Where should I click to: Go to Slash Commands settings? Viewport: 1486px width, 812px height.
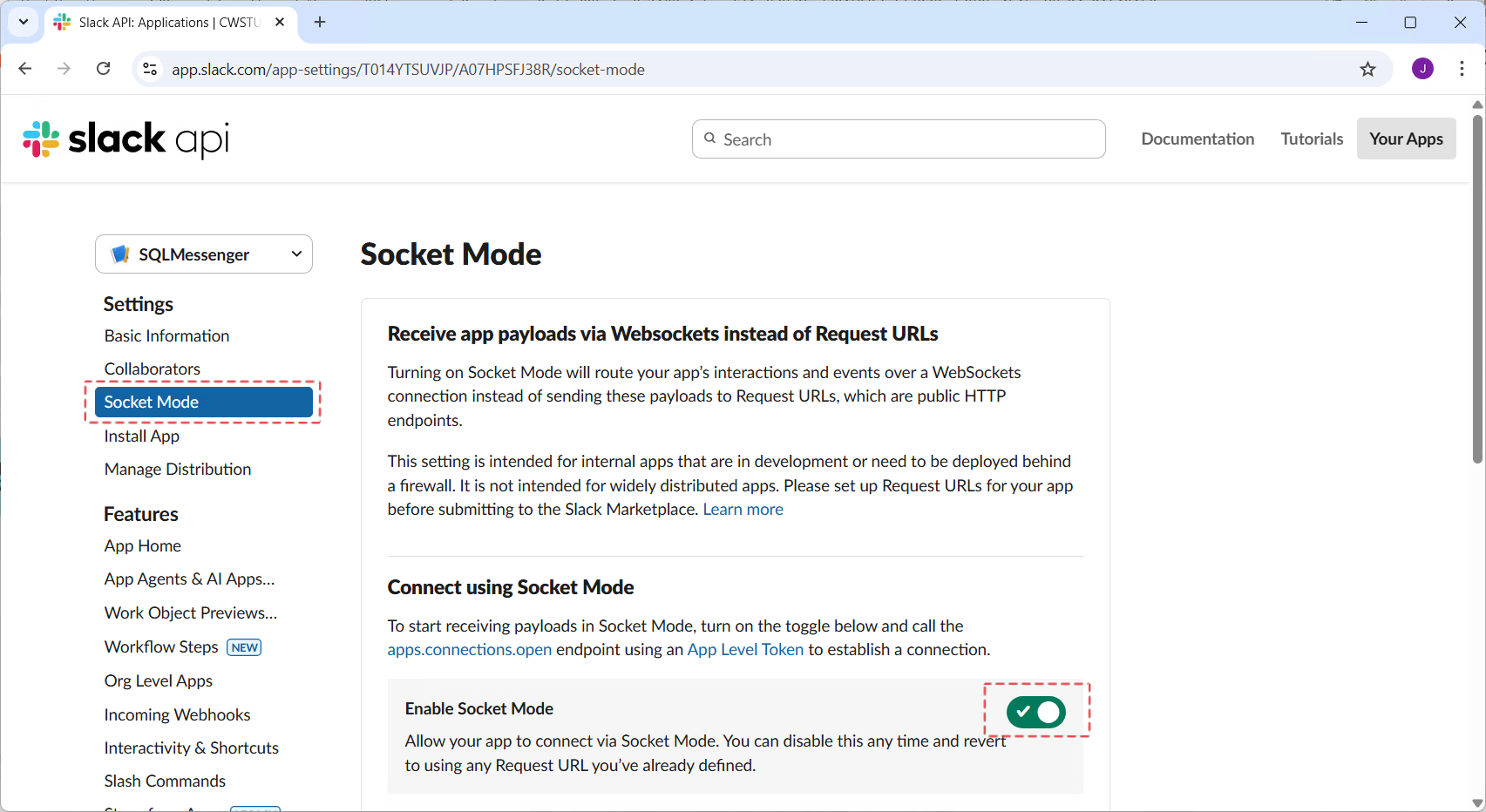coord(165,782)
